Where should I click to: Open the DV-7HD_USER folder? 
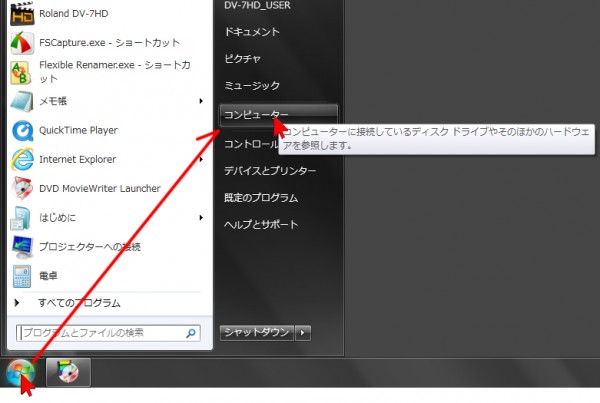(257, 5)
